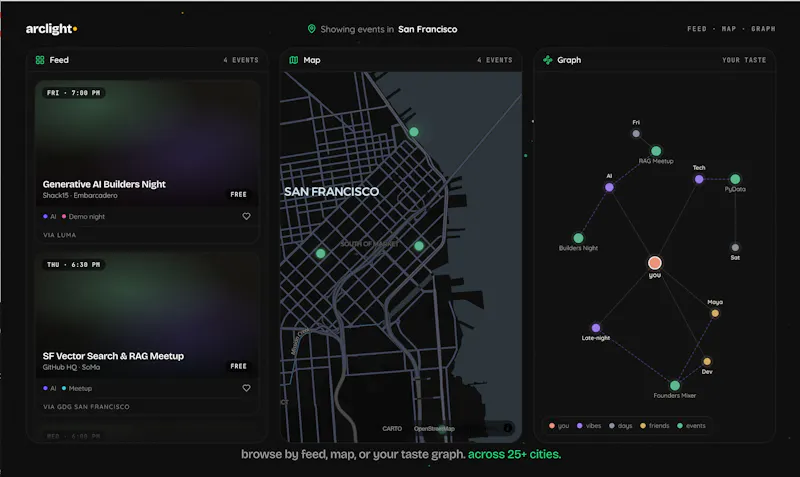Click the AI tag on Builders Night card
The height and width of the screenshot is (477, 800).
pos(49,216)
